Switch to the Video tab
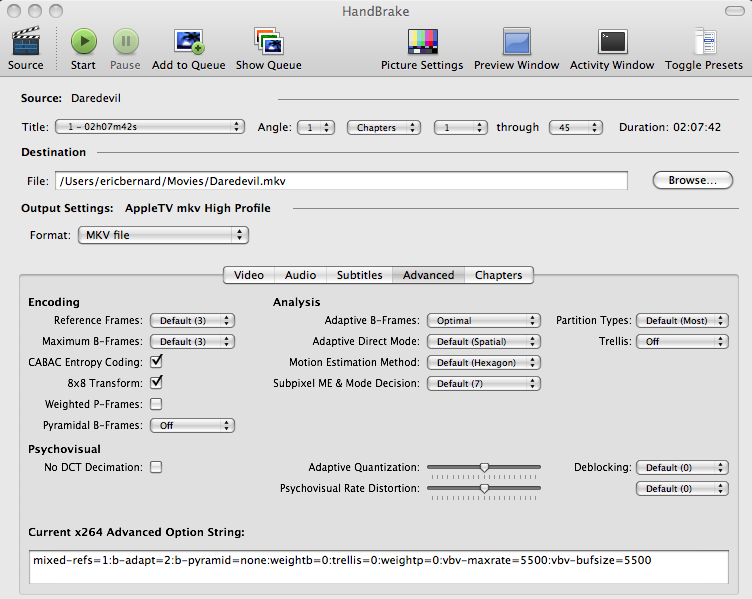 tap(249, 275)
